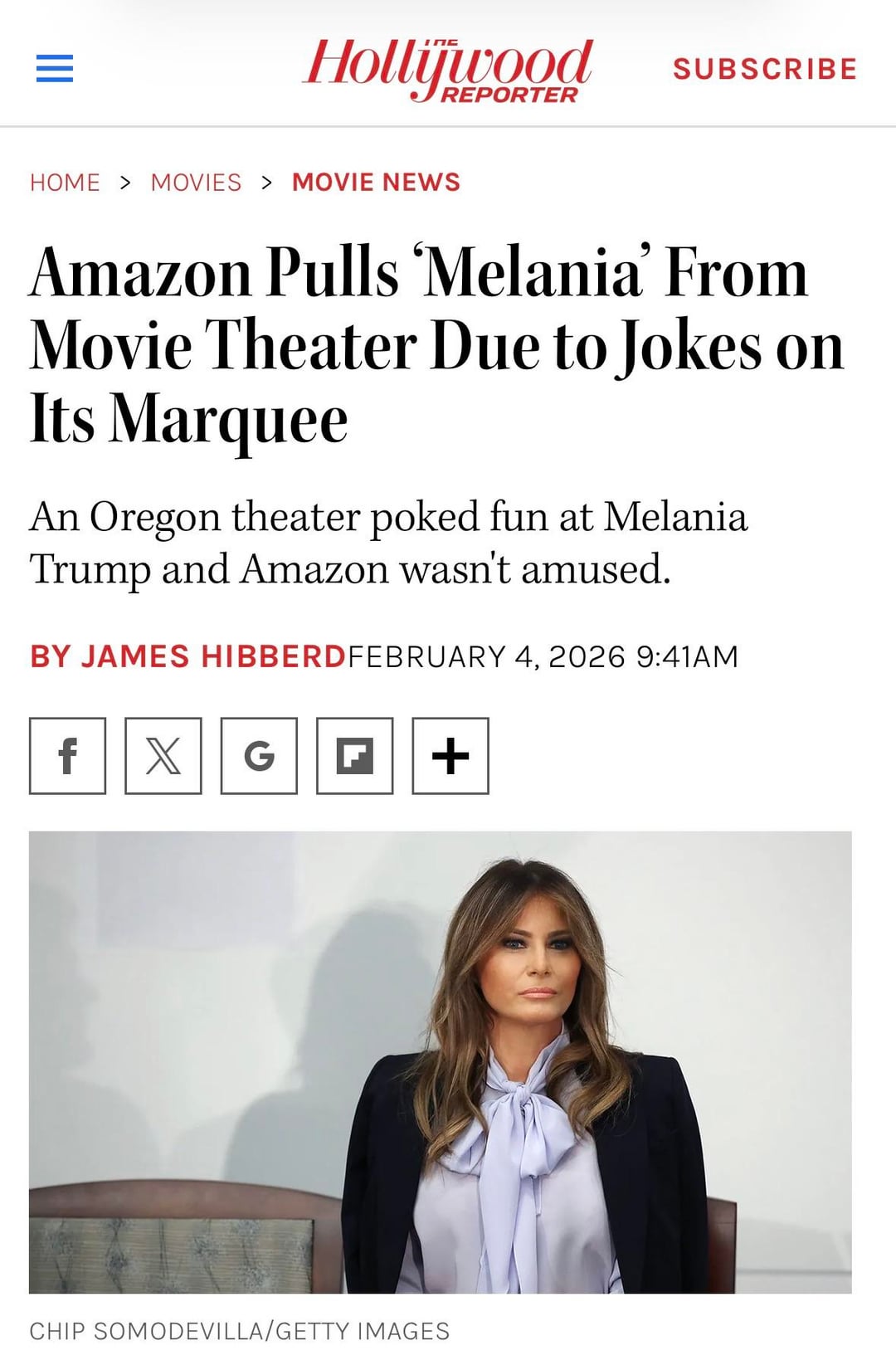This screenshot has width=896, height=1360.
Task: Click the February 4, 2026 publish date
Action: click(486, 656)
